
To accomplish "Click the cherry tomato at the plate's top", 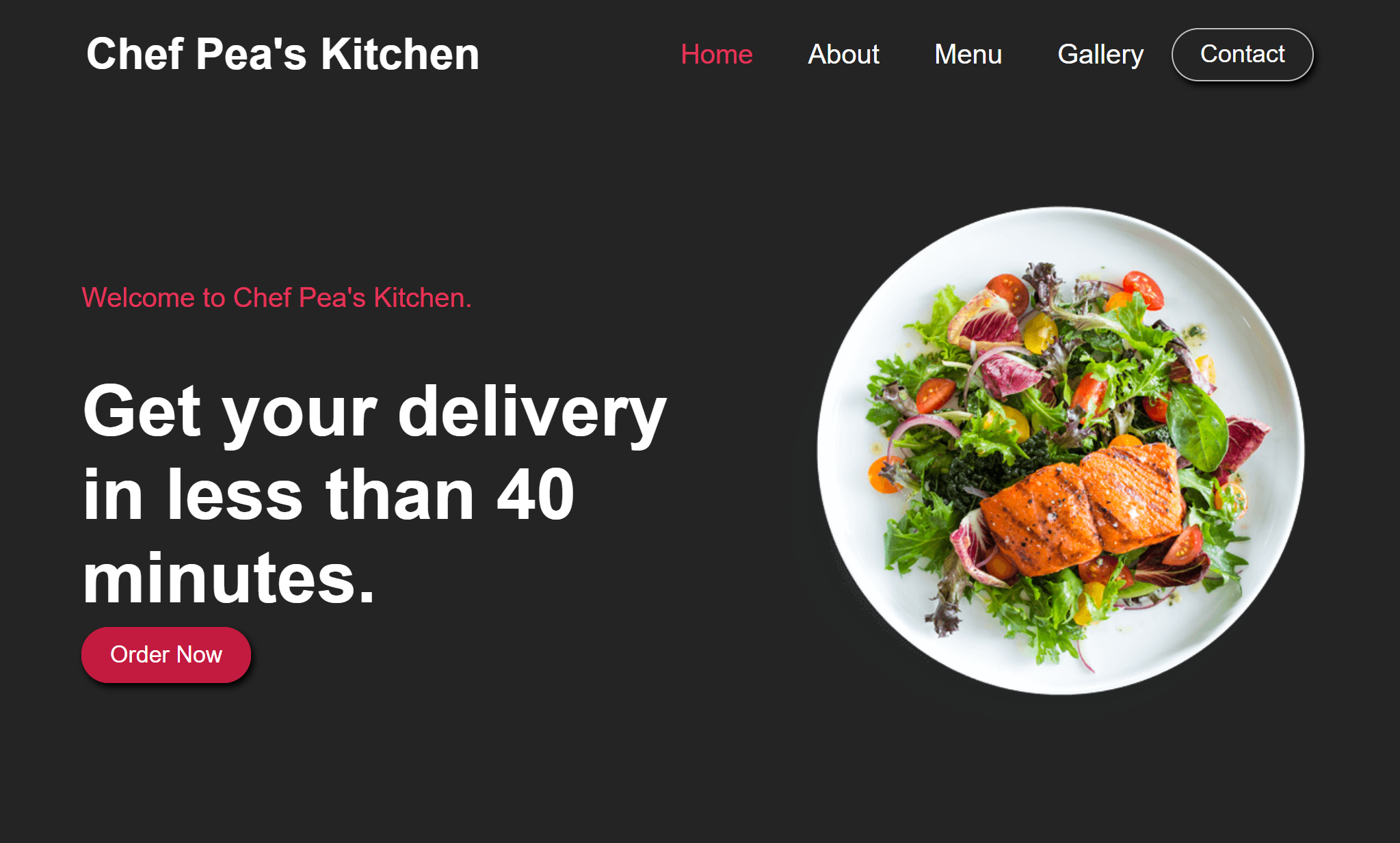I will (1144, 289).
